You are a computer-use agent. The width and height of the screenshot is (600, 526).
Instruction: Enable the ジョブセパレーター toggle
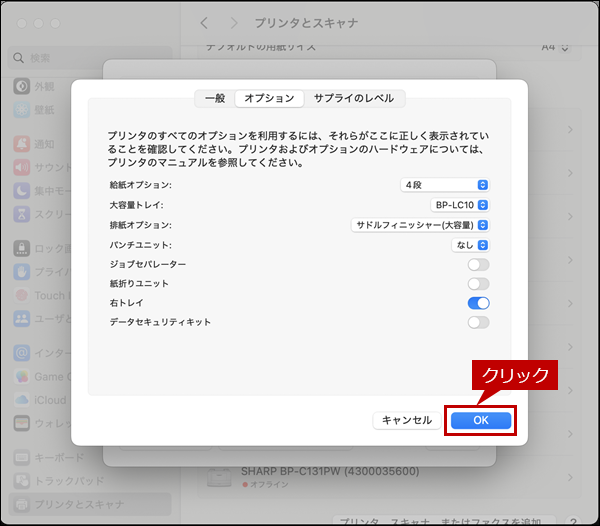point(478,264)
